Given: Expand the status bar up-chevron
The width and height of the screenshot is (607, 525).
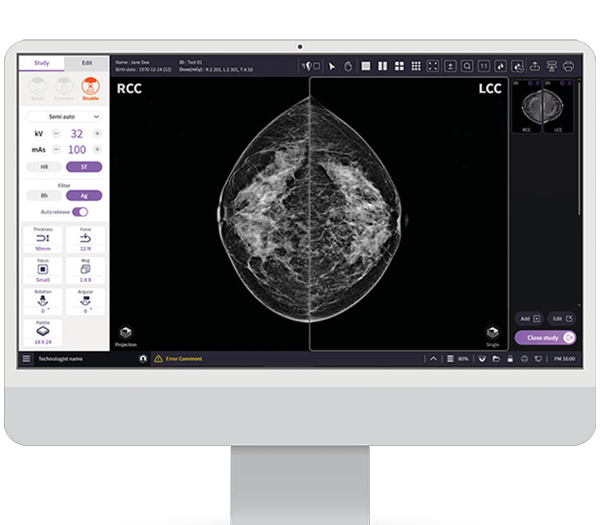Looking at the screenshot, I should (x=433, y=358).
